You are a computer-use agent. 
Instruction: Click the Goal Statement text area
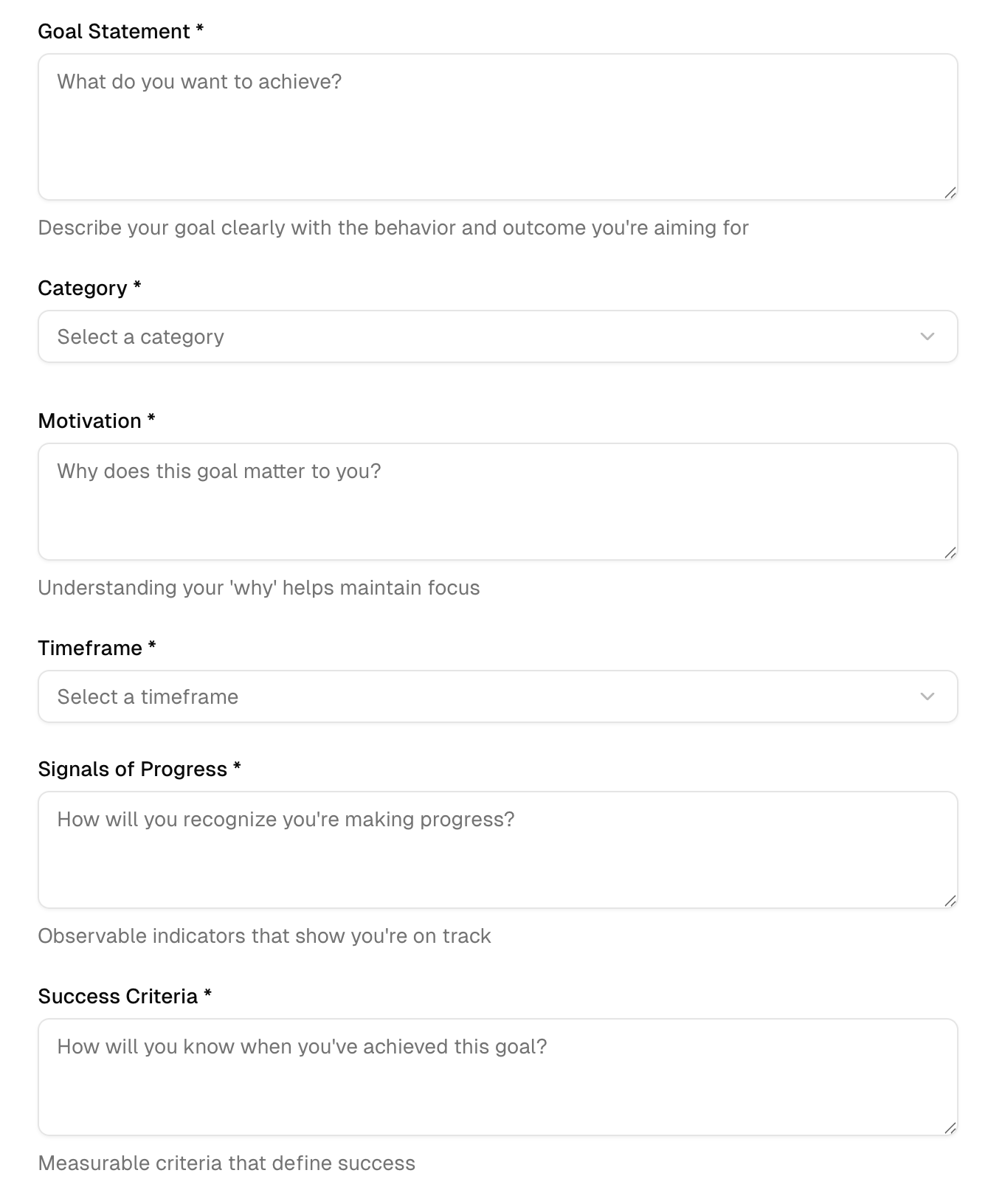[497, 127]
